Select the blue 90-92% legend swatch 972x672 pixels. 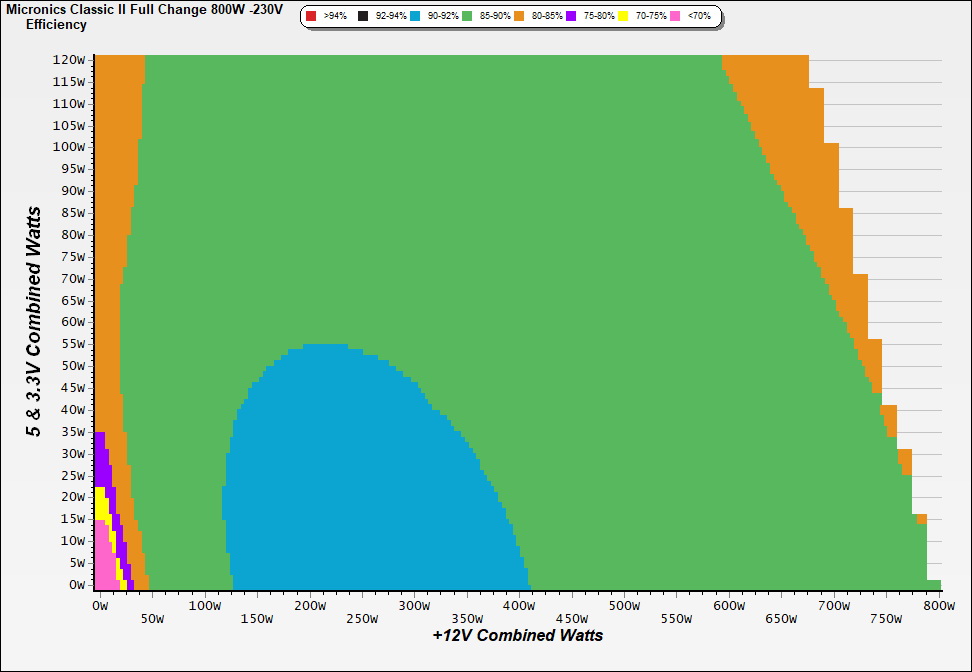click(414, 17)
